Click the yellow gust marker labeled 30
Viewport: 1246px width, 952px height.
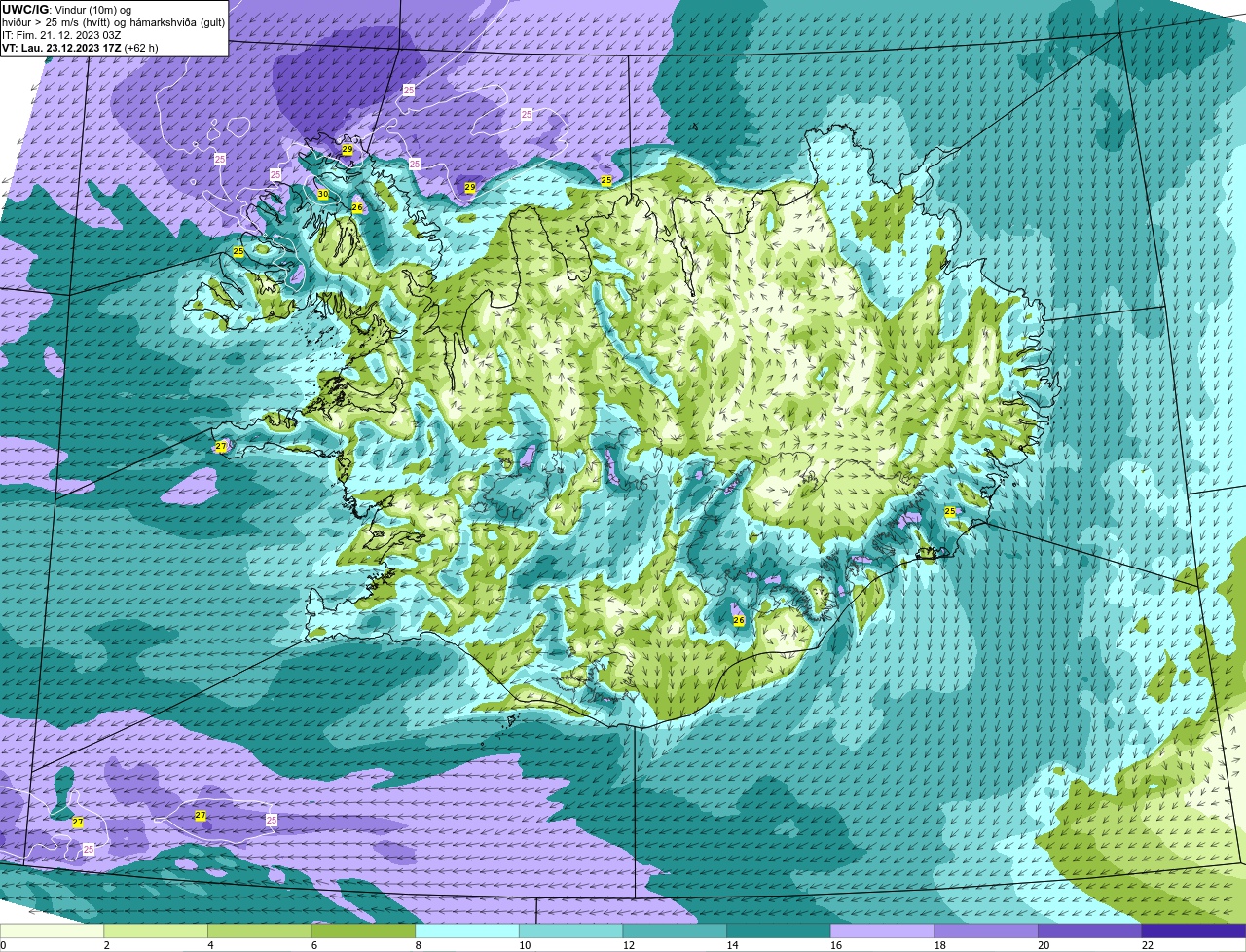coord(322,195)
